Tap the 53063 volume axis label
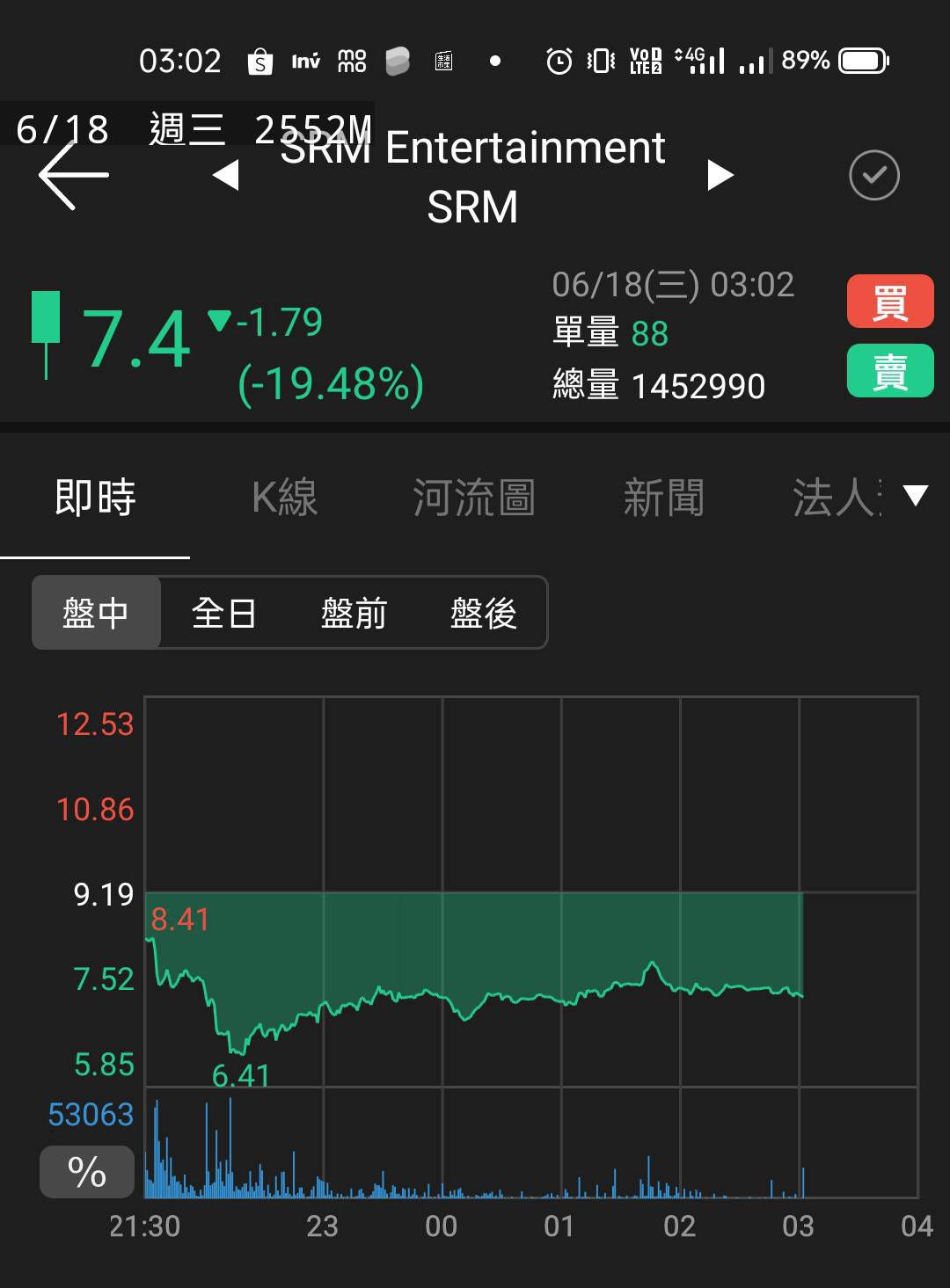 click(91, 1115)
